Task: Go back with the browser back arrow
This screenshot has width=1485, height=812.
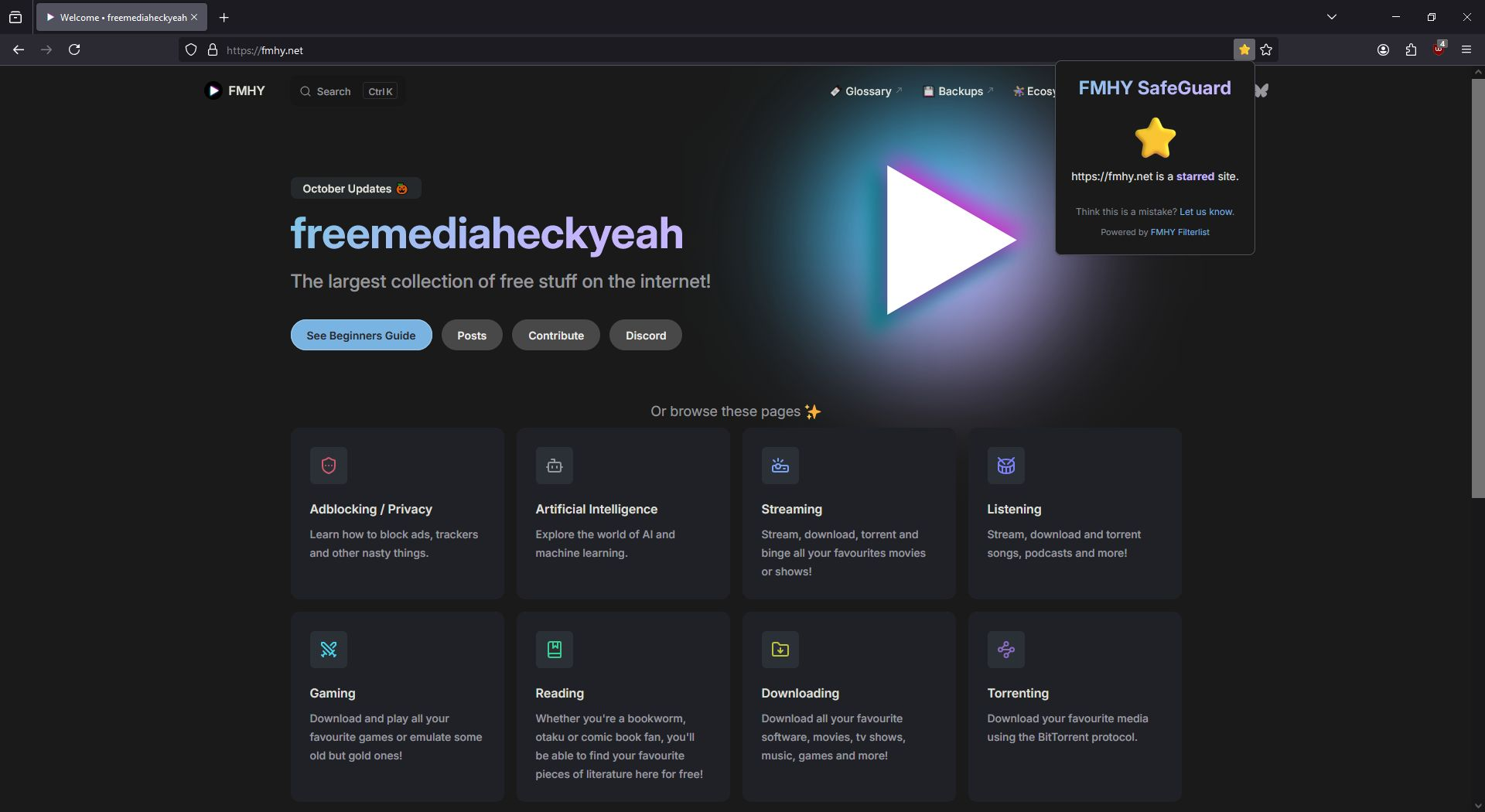Action: tap(19, 49)
